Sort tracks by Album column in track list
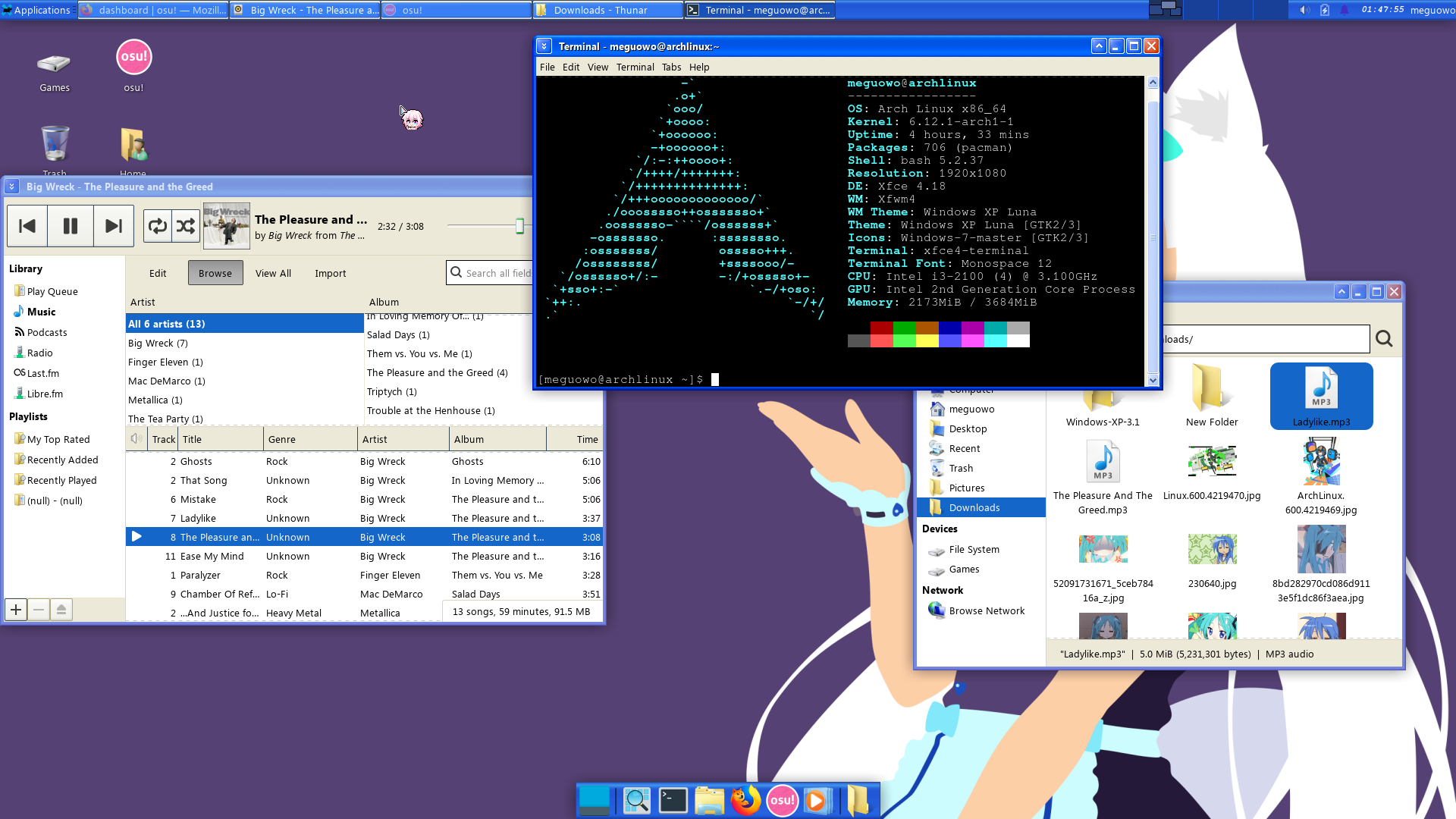1456x819 pixels. (x=497, y=439)
